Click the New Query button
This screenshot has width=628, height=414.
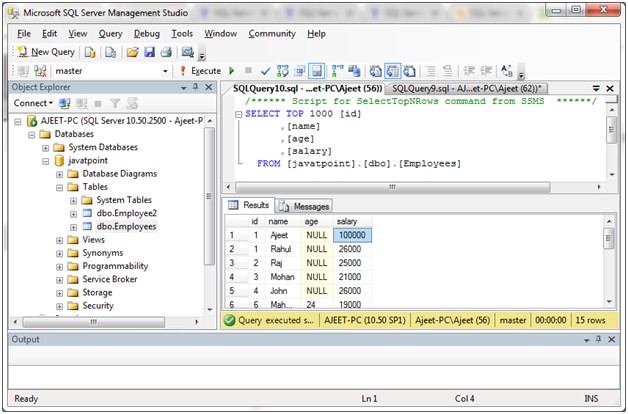pos(46,52)
